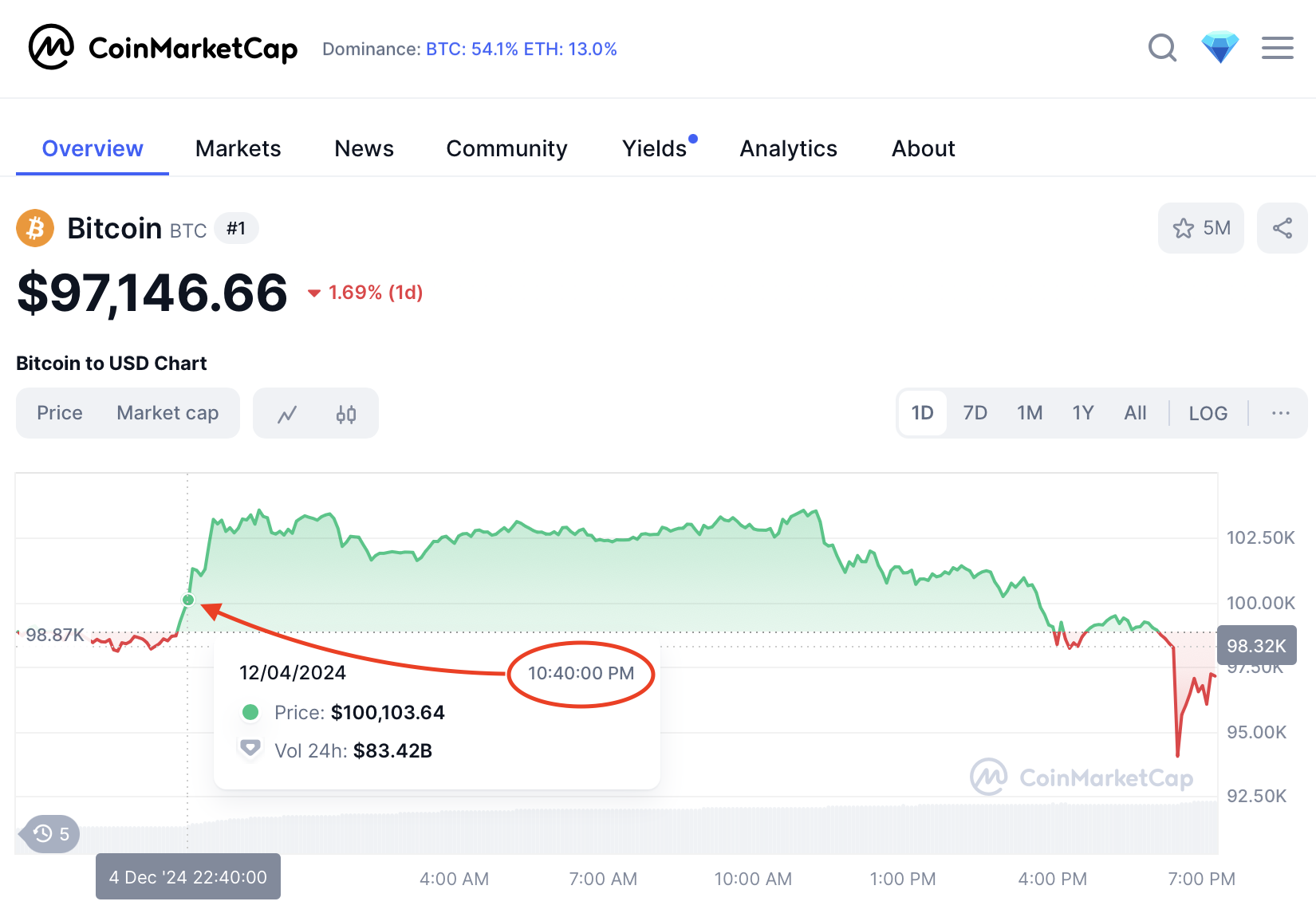Click the orange Bitcoin coin icon

pyautogui.click(x=35, y=229)
